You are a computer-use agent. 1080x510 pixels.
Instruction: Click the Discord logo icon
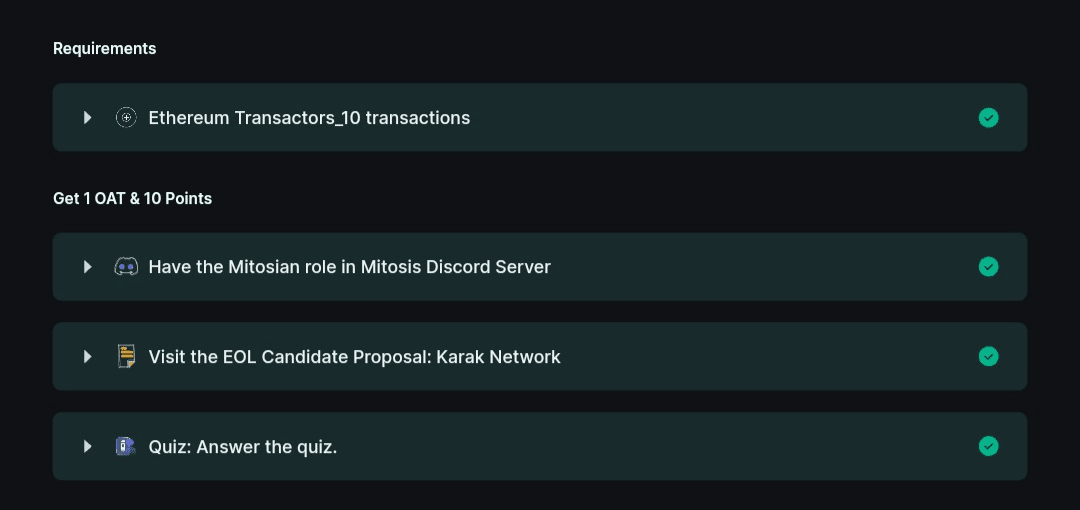(x=126, y=267)
